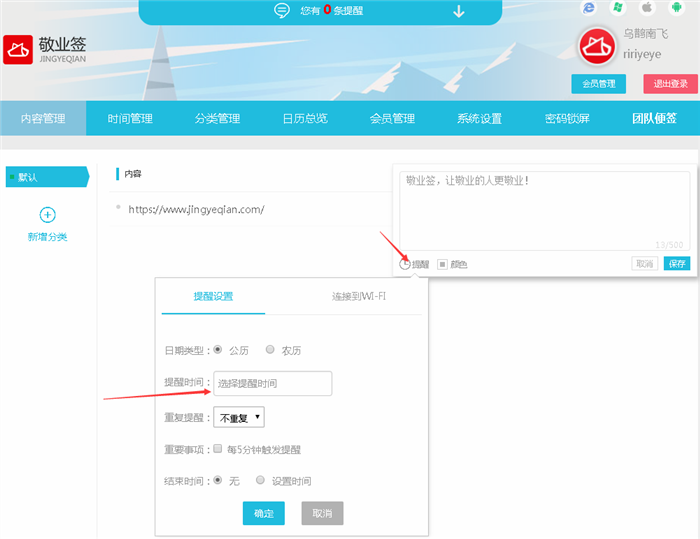Viewport: 700px width, 539px height.
Task: Open 系统设置 in the navigation bar
Action: coord(479,118)
